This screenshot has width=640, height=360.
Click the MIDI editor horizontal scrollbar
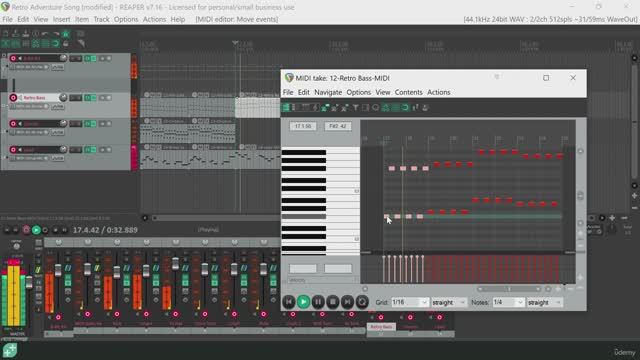[x=509, y=289]
